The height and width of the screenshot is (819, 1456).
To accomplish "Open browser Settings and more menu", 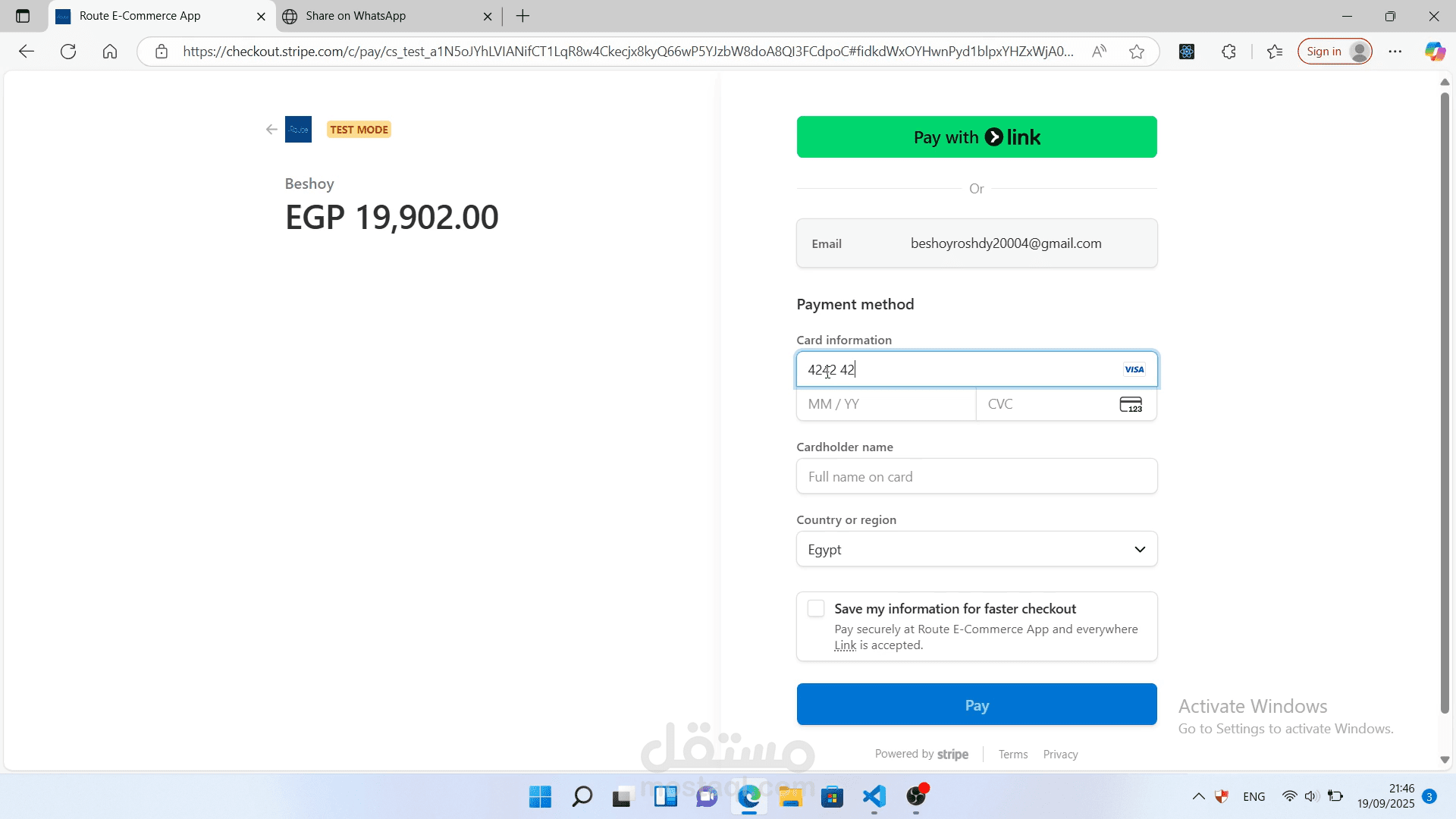I will (x=1395, y=52).
